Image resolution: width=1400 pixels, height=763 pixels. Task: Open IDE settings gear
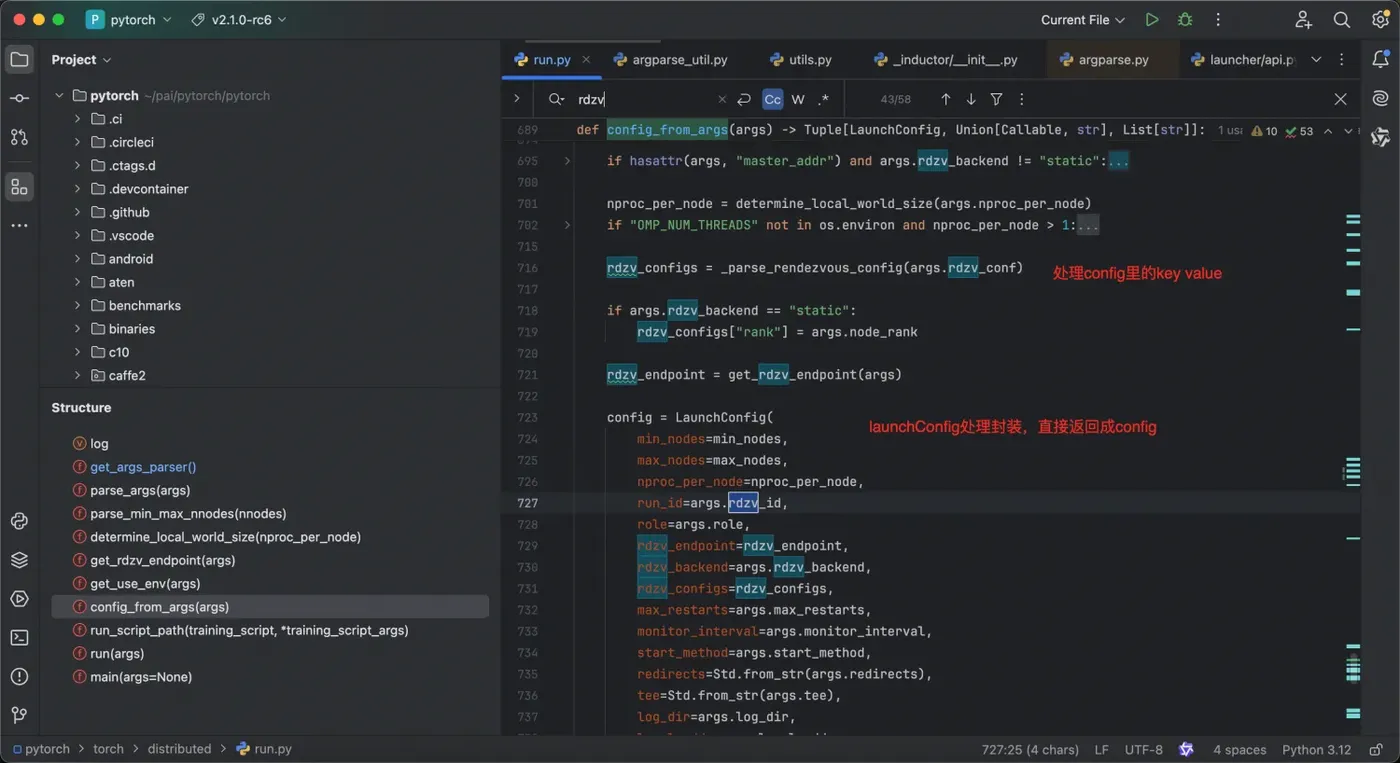coord(1380,20)
